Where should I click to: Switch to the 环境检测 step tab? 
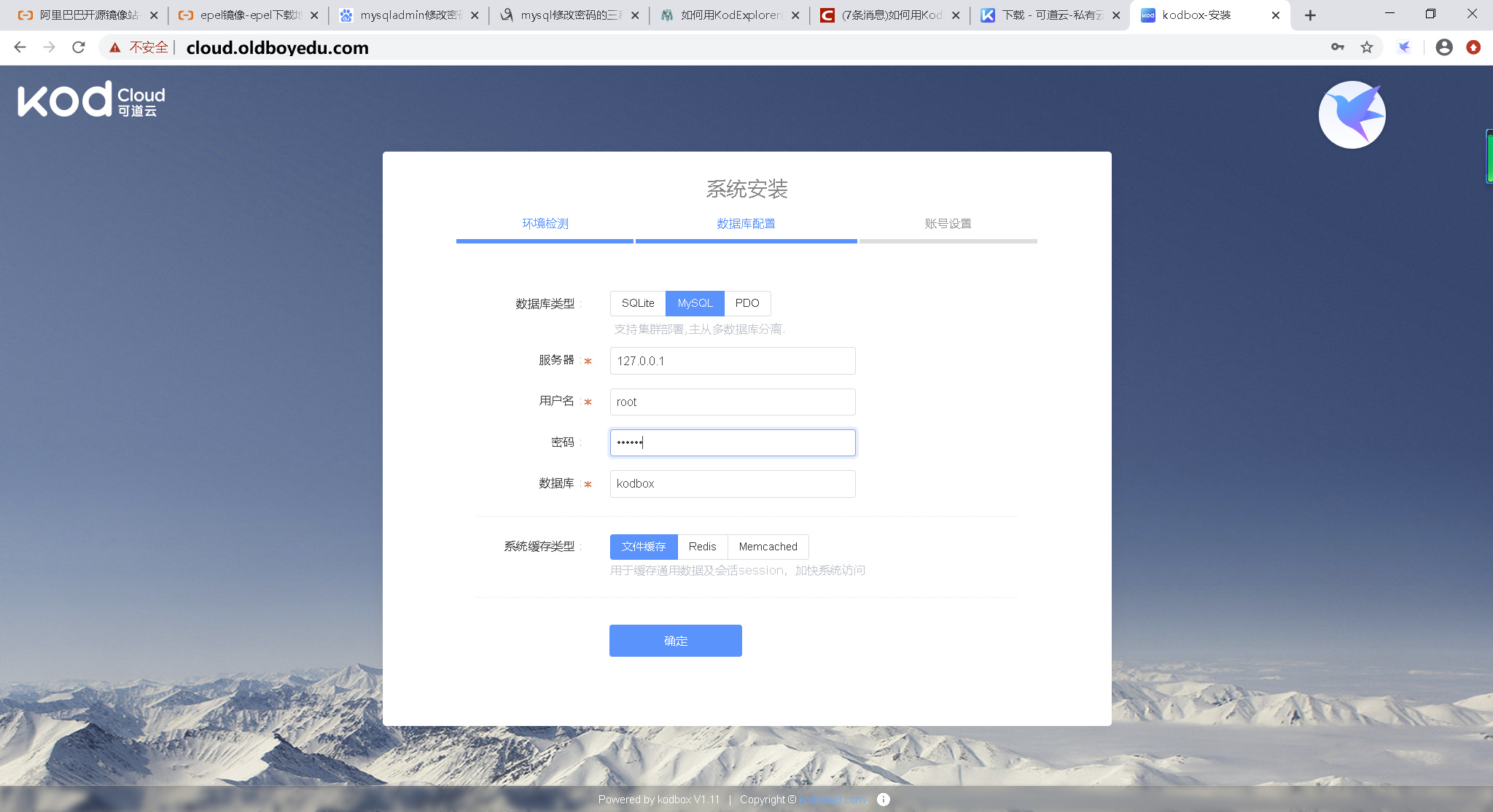tap(545, 224)
